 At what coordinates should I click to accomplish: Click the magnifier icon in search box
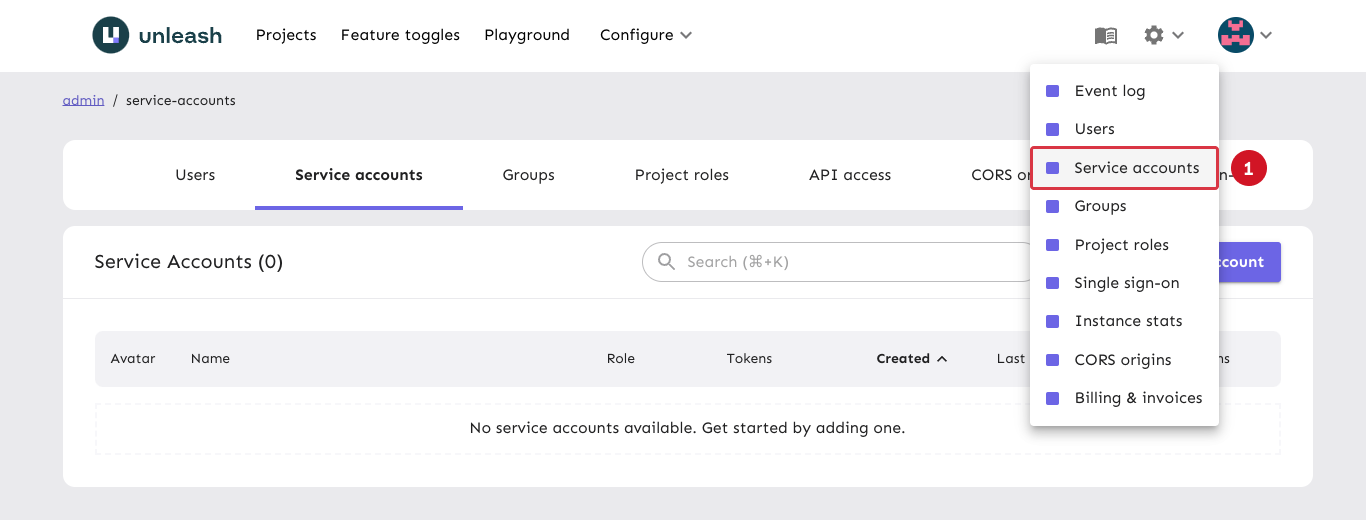(x=667, y=262)
